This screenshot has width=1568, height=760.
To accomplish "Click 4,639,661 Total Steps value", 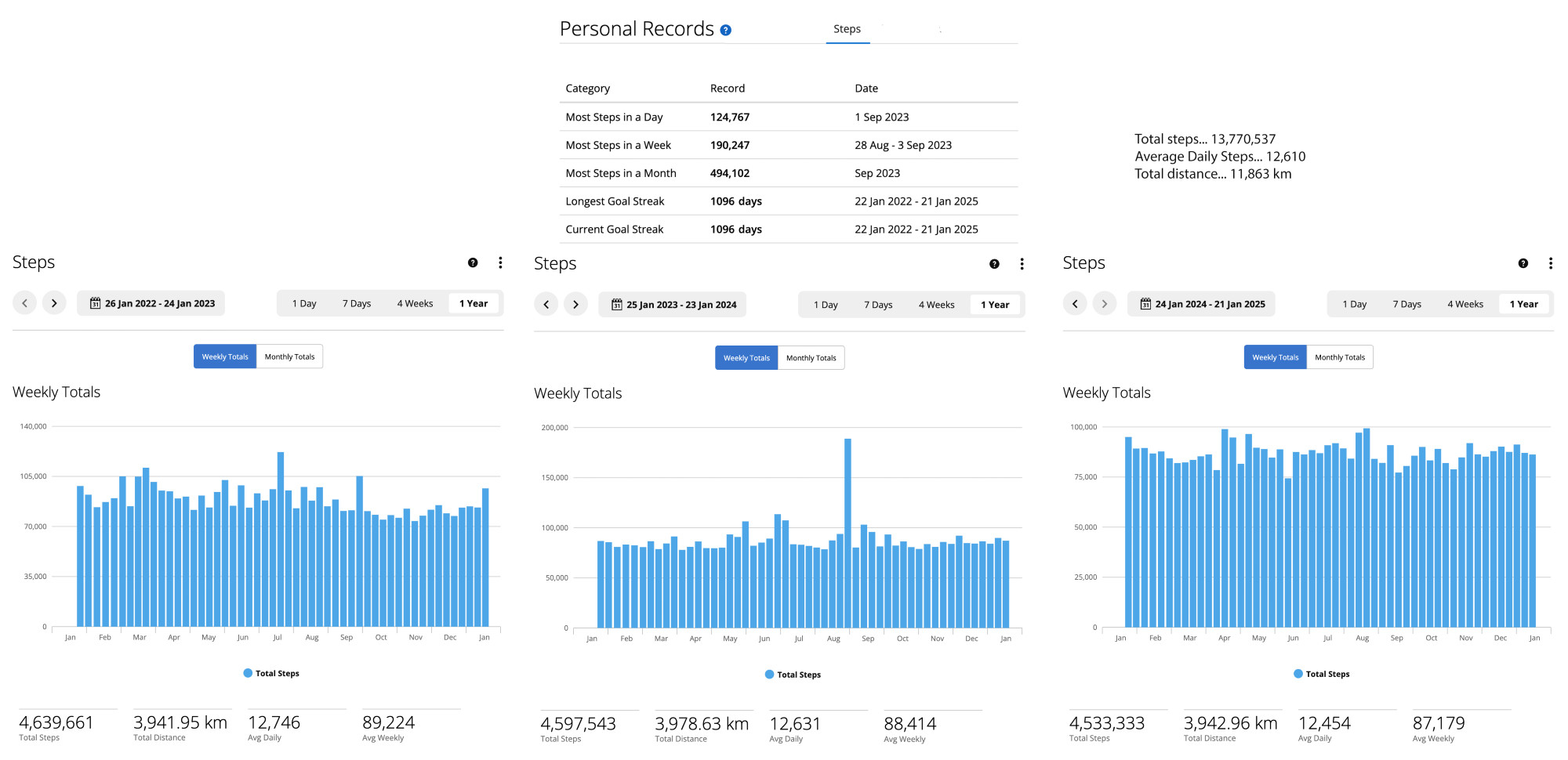I will (x=56, y=722).
